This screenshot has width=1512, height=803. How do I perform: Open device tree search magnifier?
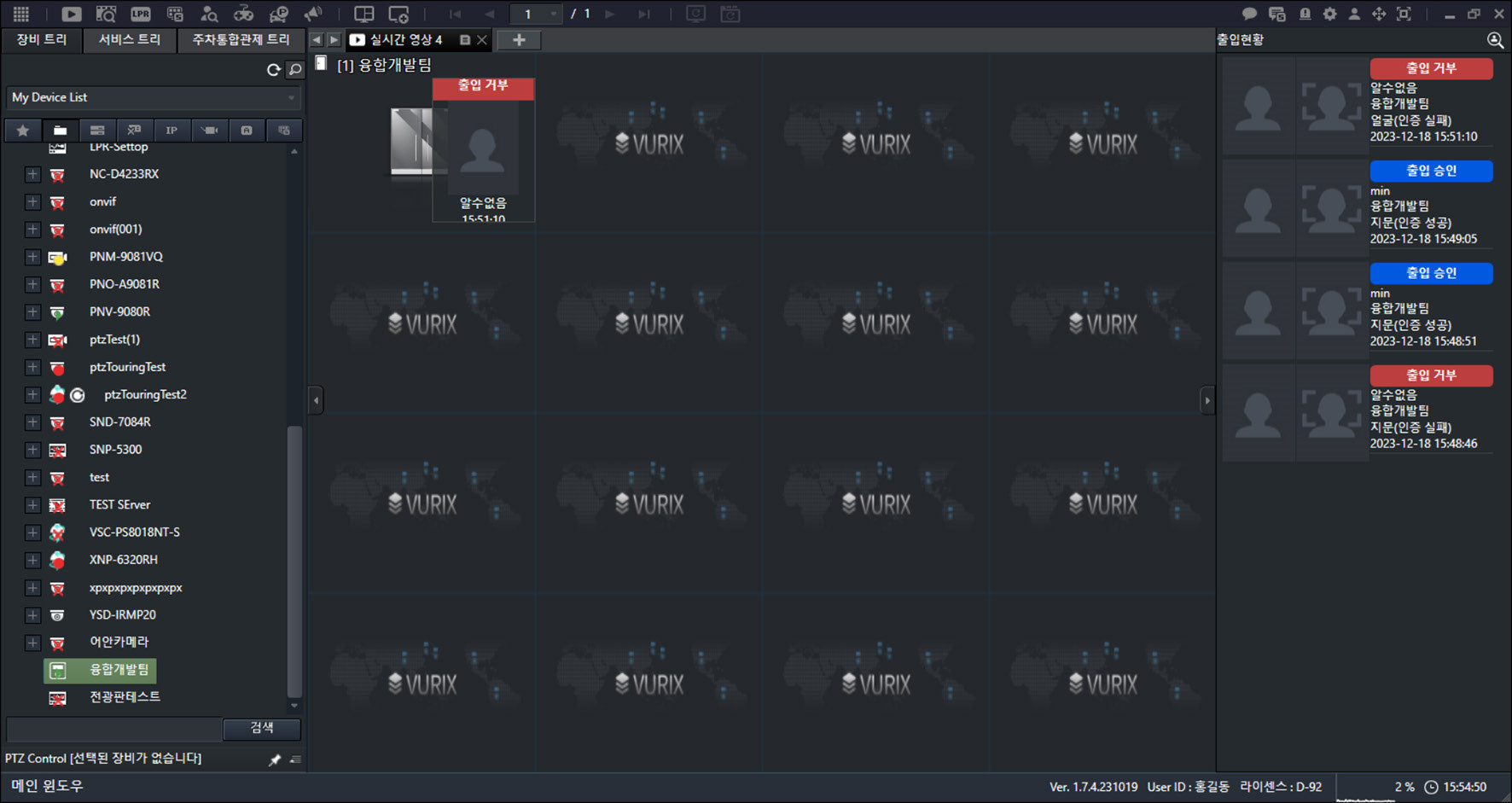click(x=295, y=70)
